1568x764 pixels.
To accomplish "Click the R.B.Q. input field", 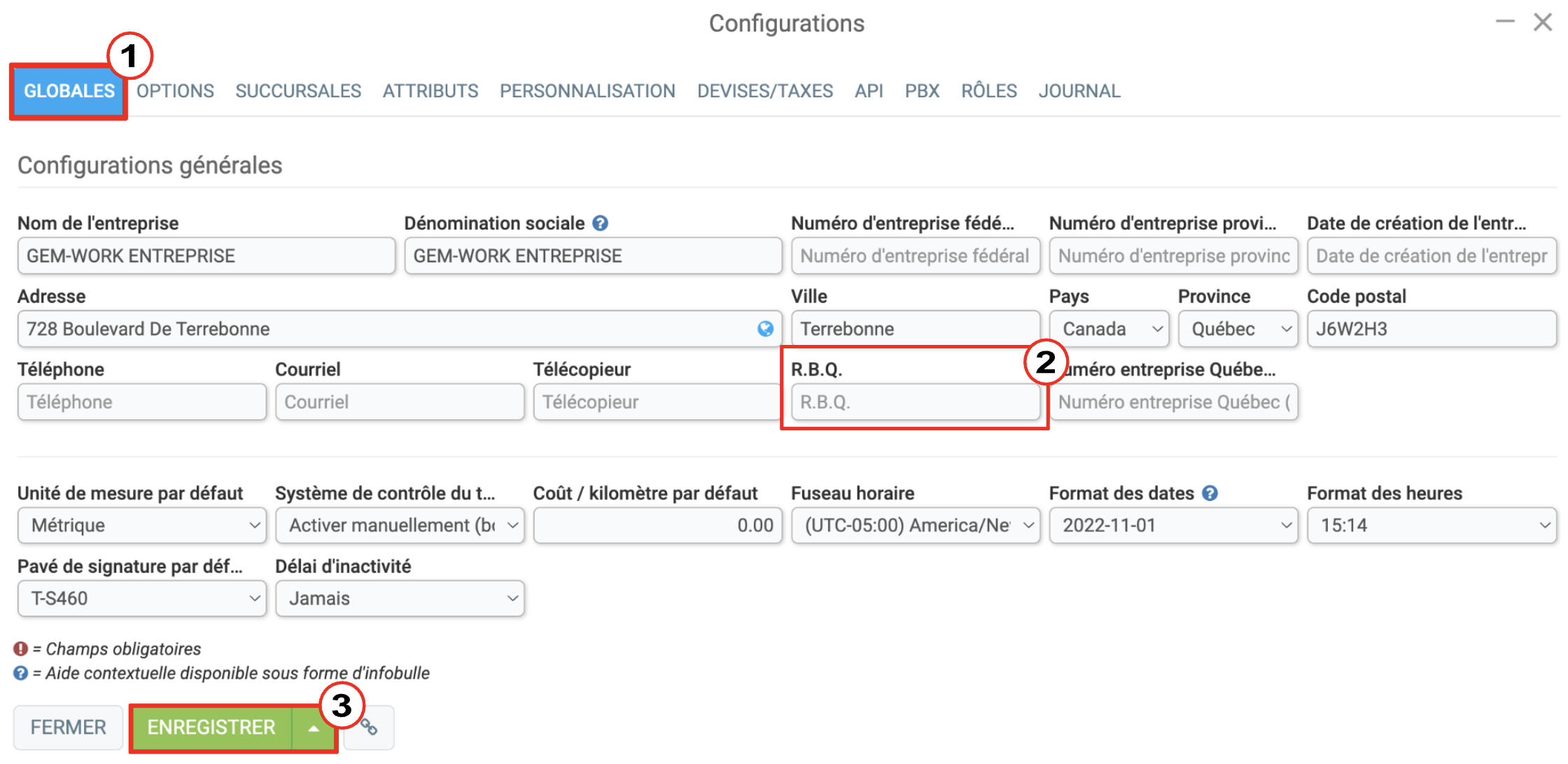I will [916, 402].
